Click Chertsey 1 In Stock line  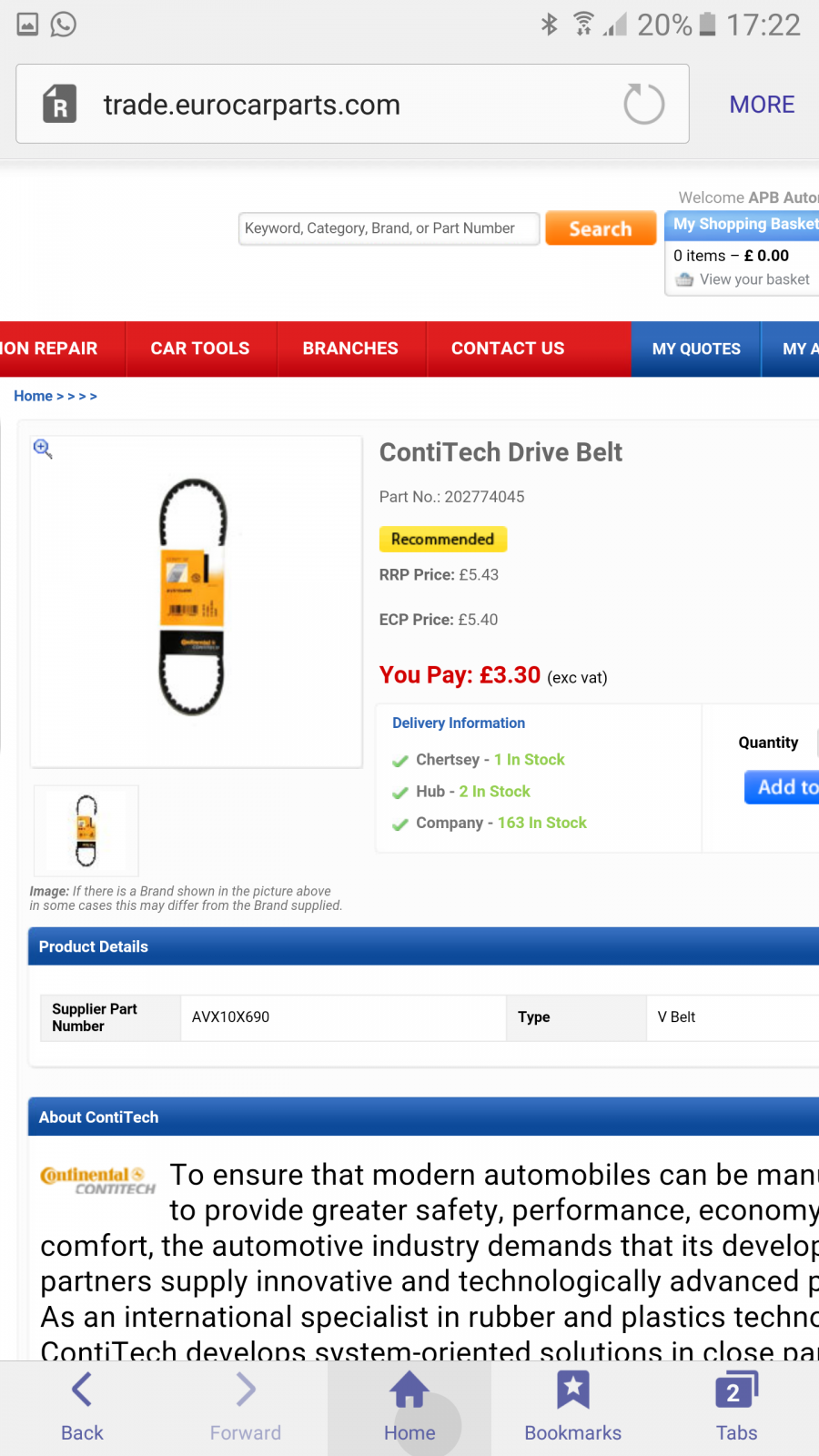[490, 760]
